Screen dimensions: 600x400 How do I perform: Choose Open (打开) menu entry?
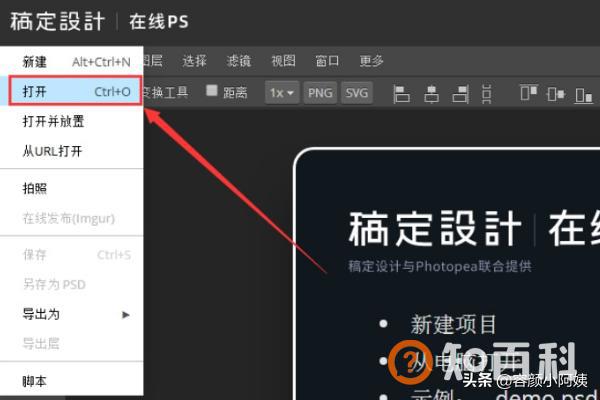71,91
